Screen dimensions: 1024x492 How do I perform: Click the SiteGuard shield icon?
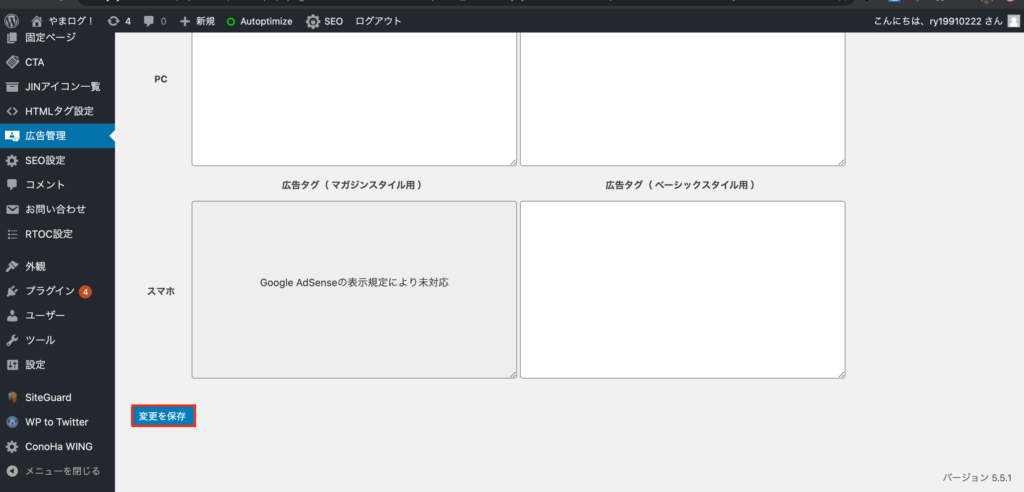coord(12,397)
